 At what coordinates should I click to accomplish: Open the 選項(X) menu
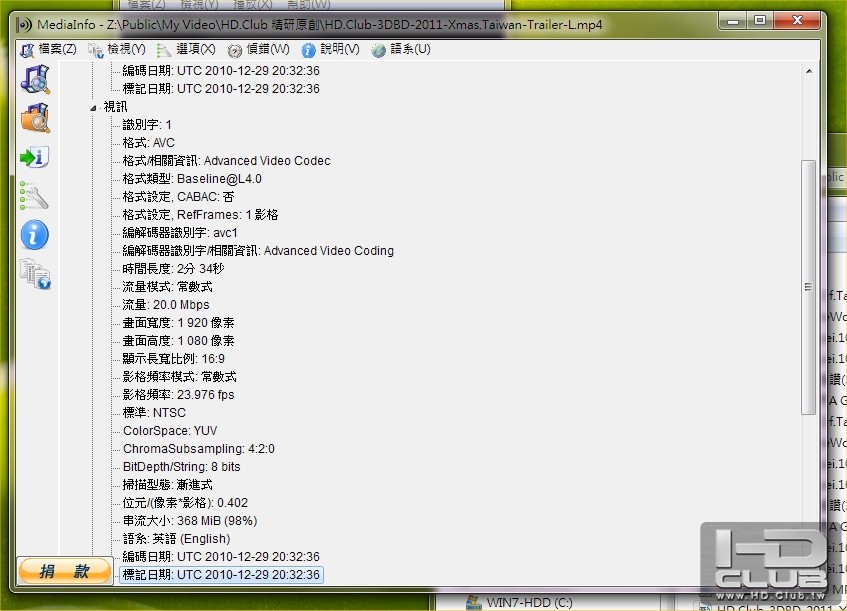(x=186, y=49)
